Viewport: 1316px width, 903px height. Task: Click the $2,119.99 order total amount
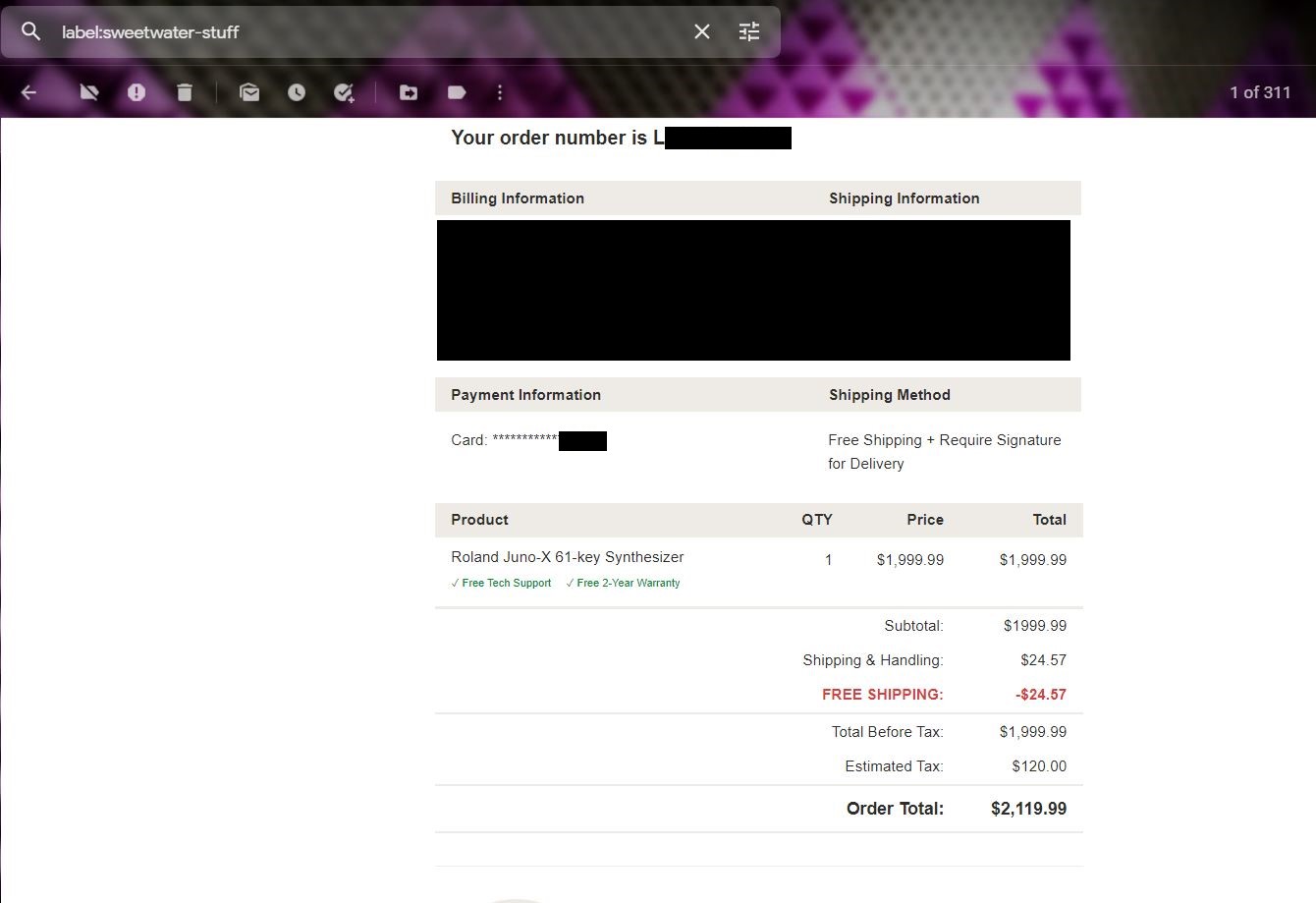(x=1028, y=809)
